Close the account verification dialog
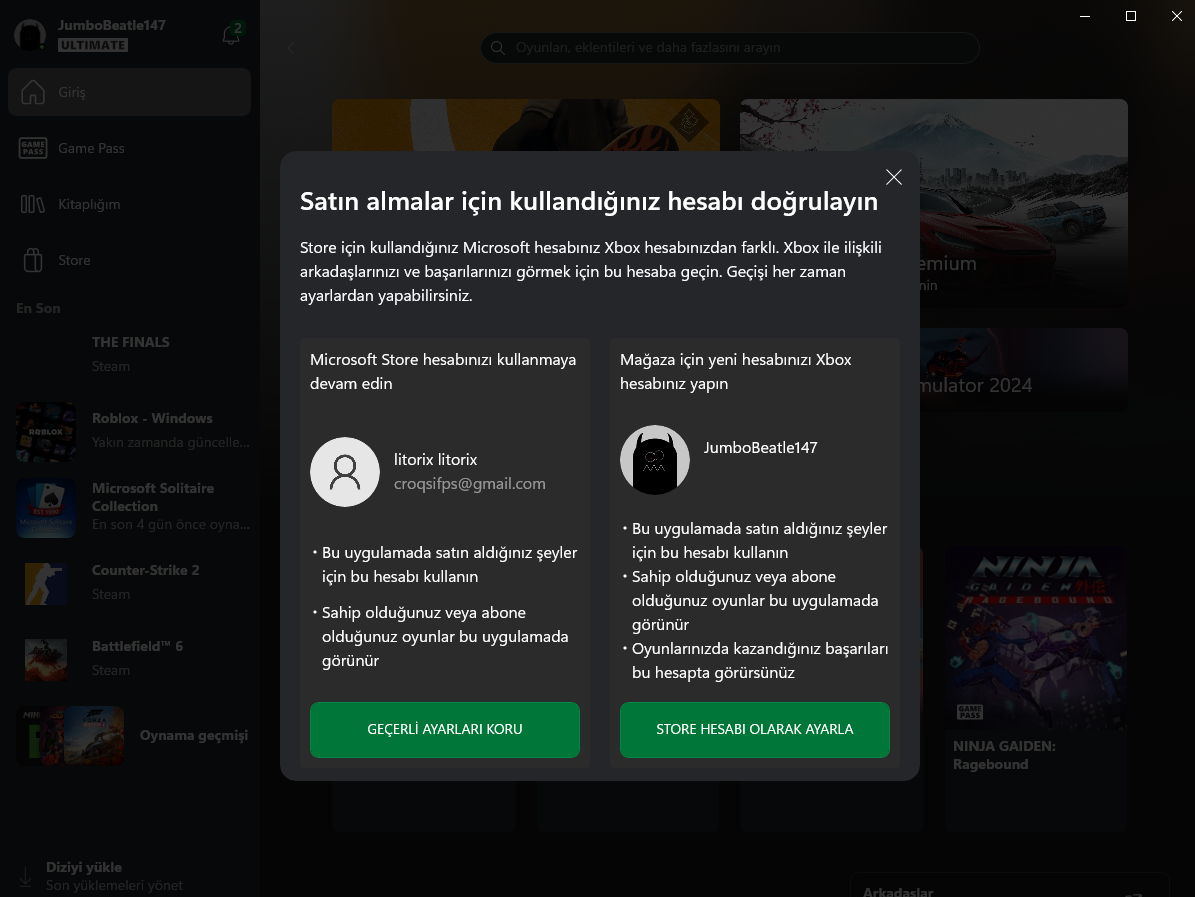 [x=894, y=178]
